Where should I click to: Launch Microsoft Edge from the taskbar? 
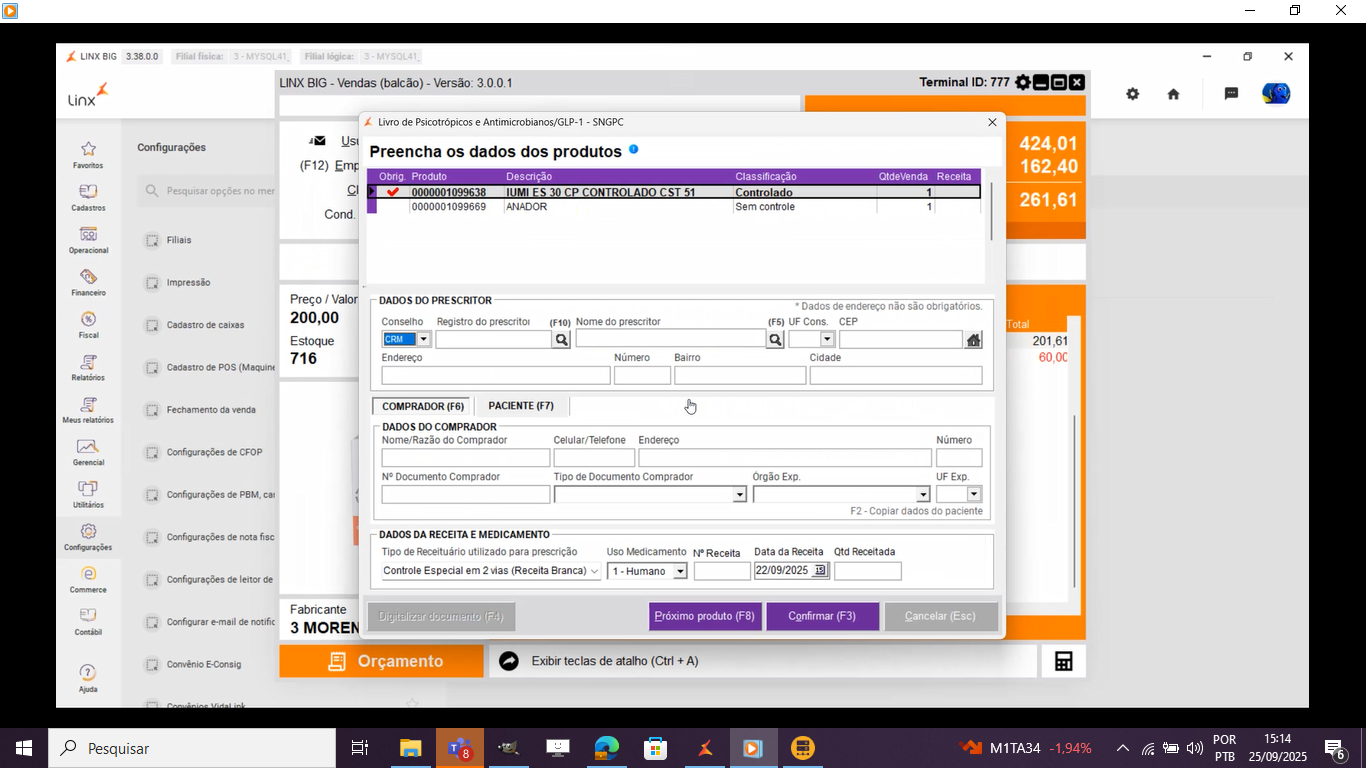coord(606,748)
